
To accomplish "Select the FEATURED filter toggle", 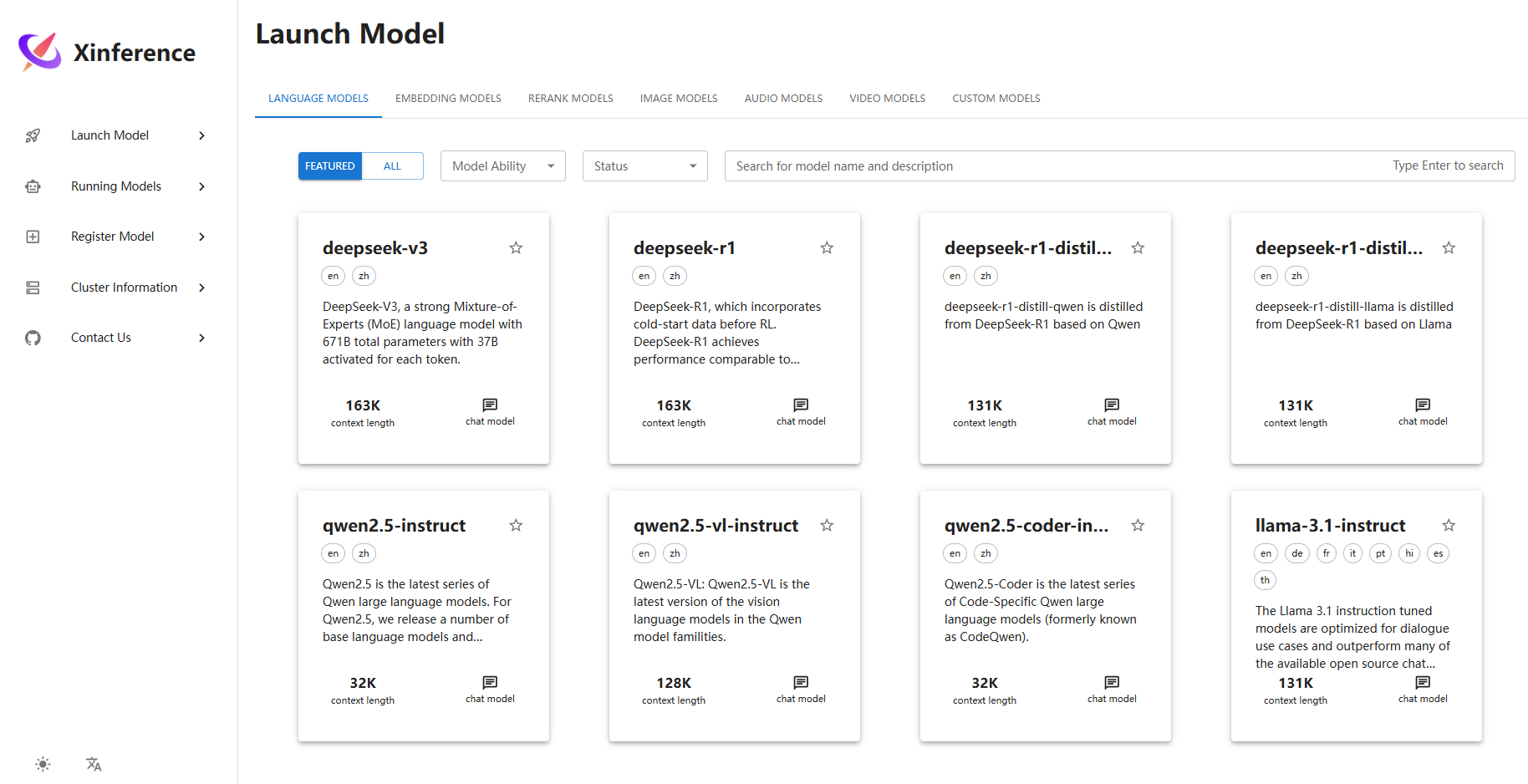I will pyautogui.click(x=330, y=166).
